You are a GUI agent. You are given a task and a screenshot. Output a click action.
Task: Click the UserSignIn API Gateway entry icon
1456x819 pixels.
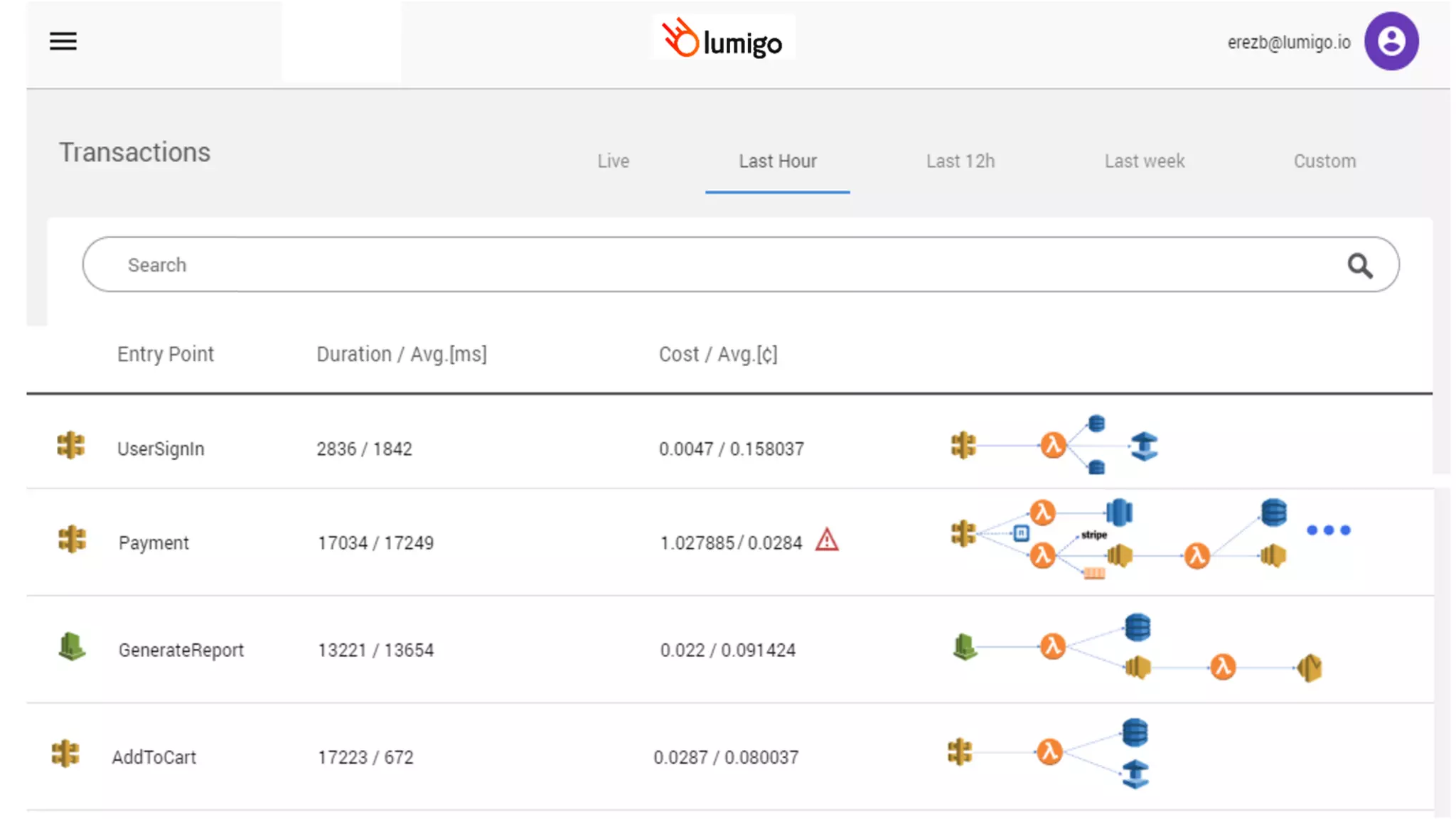(70, 446)
